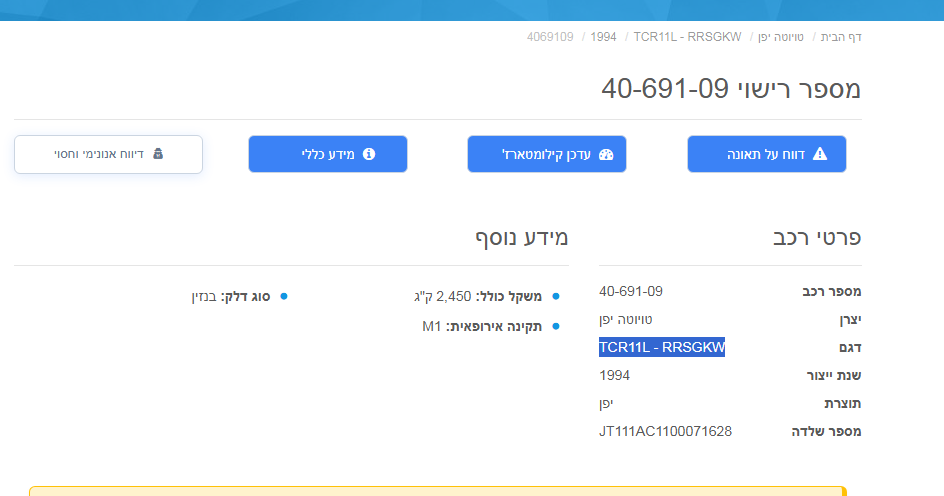944x496 pixels.
Task: Open the דווח על תאונה button
Action: [766, 154]
